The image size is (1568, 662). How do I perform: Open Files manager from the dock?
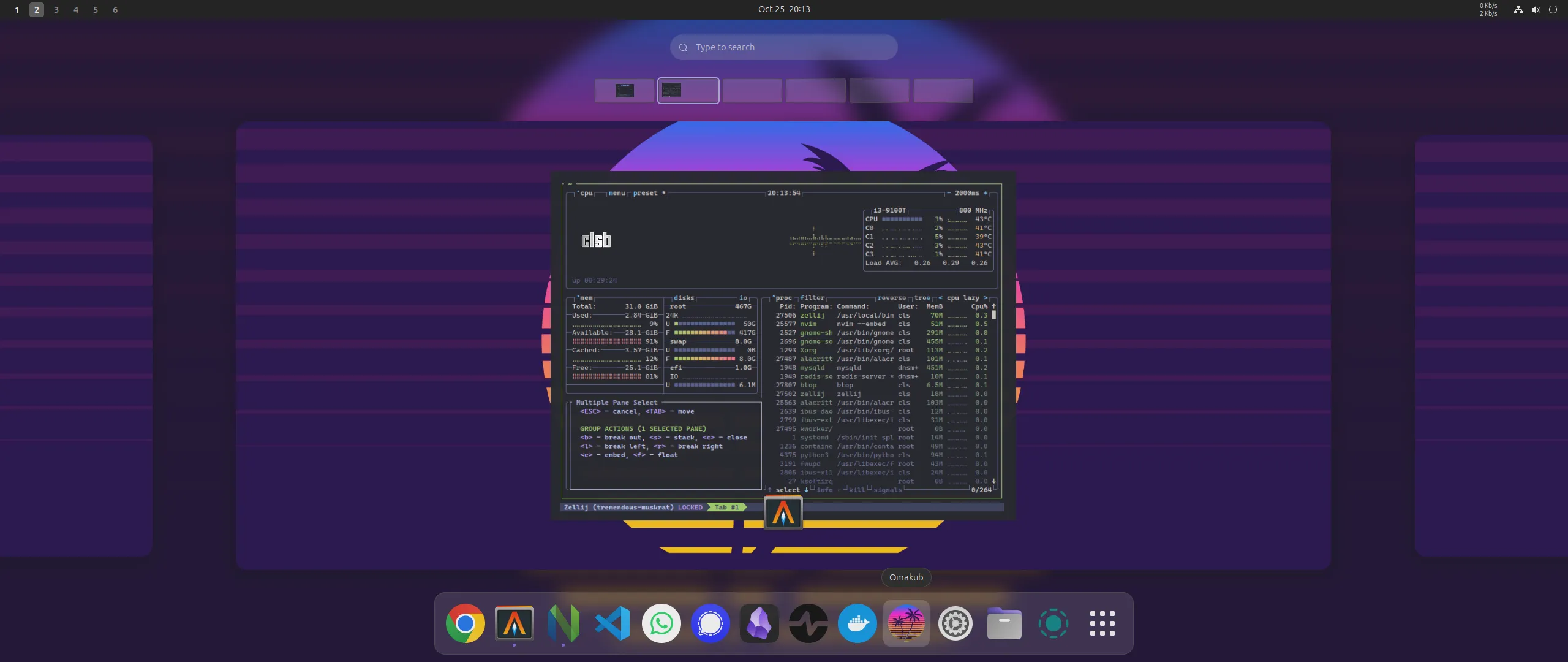[1004, 623]
